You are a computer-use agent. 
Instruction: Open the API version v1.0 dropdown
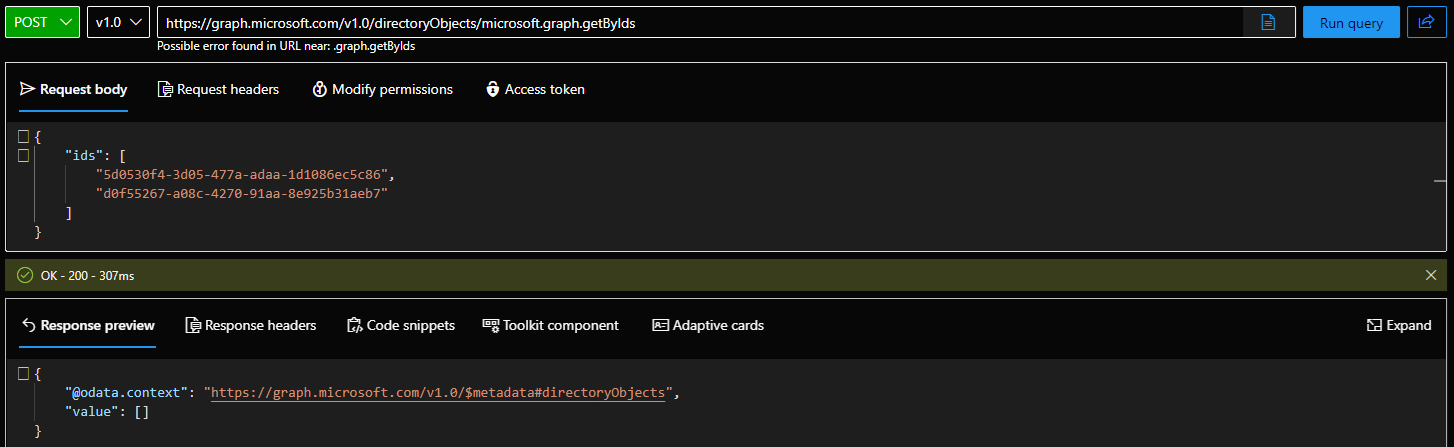[118, 22]
